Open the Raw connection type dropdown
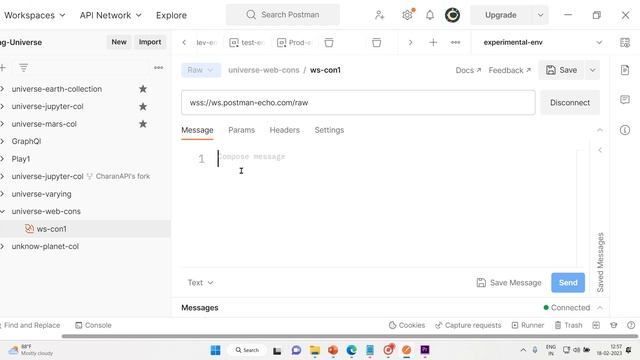The image size is (640, 360). pyautogui.click(x=201, y=70)
